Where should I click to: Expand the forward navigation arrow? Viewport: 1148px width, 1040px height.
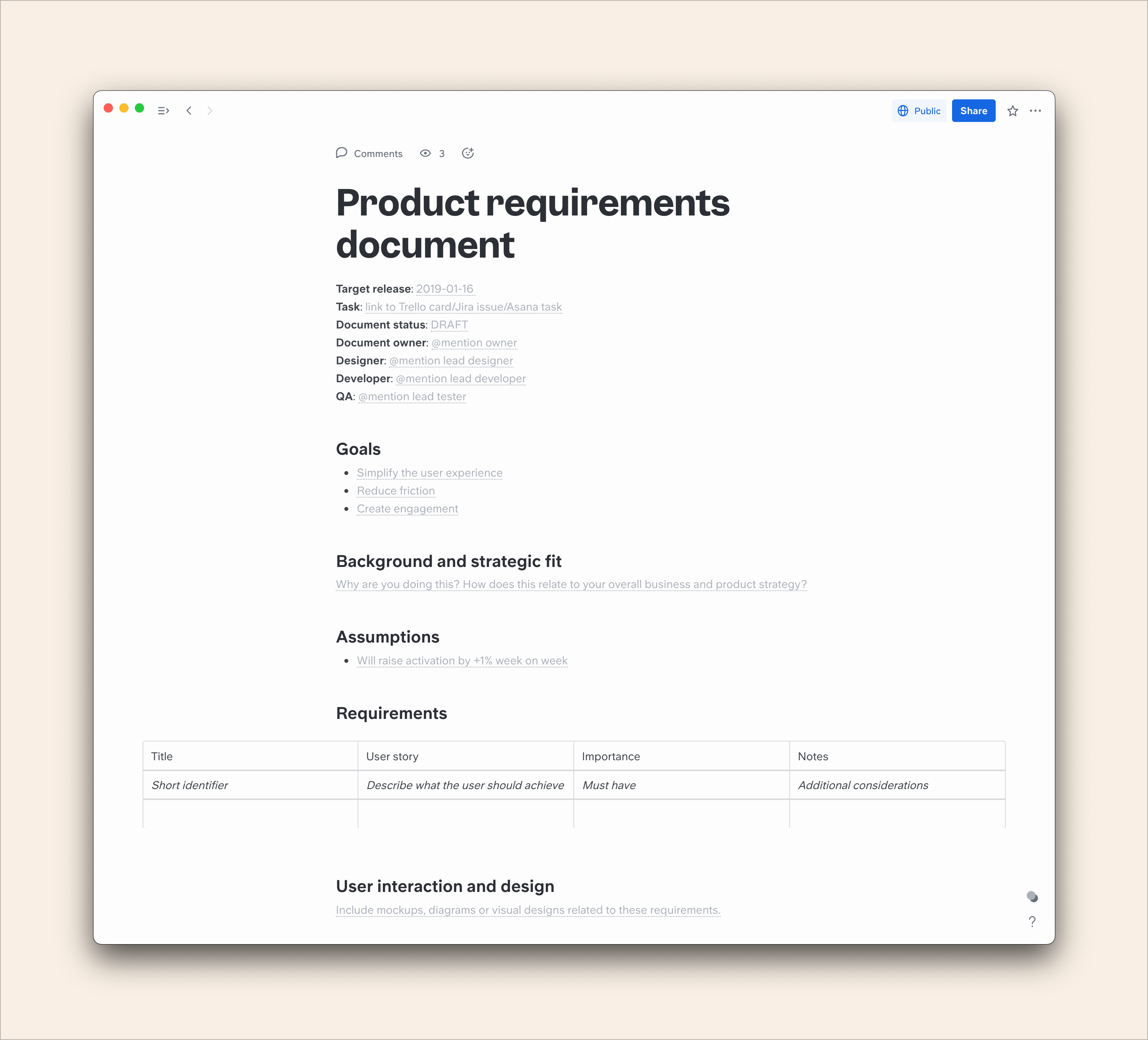pyautogui.click(x=210, y=110)
